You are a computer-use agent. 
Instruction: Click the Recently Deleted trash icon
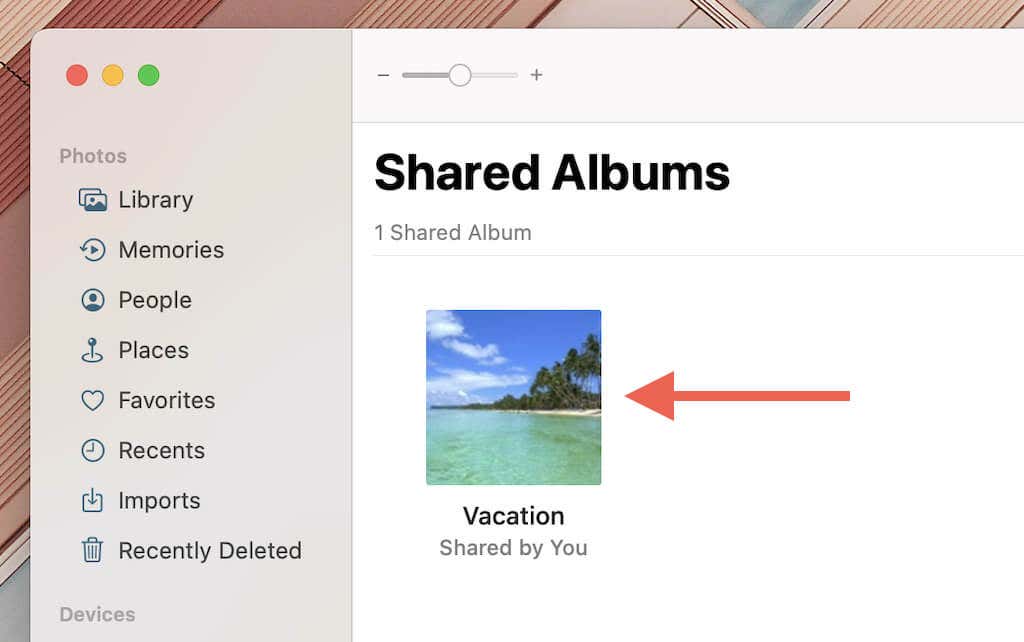tap(92, 550)
